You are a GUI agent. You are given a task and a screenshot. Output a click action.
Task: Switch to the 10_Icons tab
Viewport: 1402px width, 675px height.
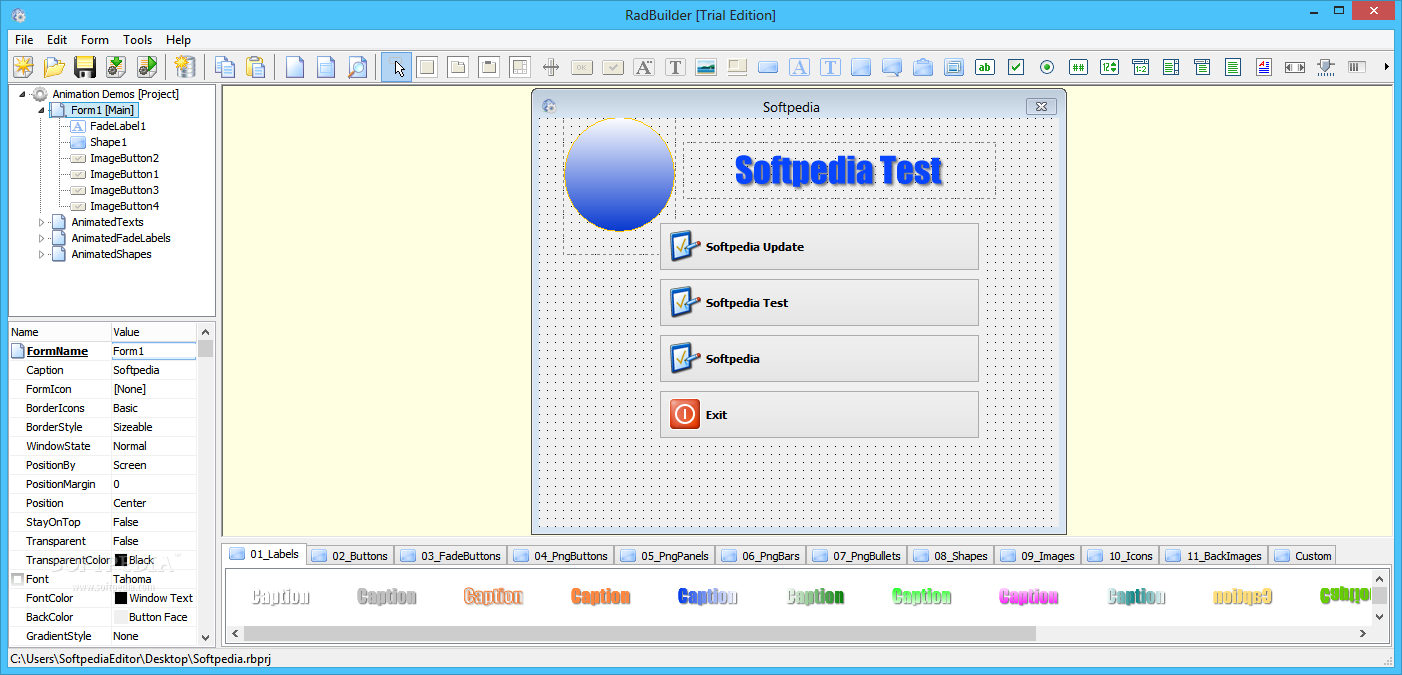[1120, 556]
